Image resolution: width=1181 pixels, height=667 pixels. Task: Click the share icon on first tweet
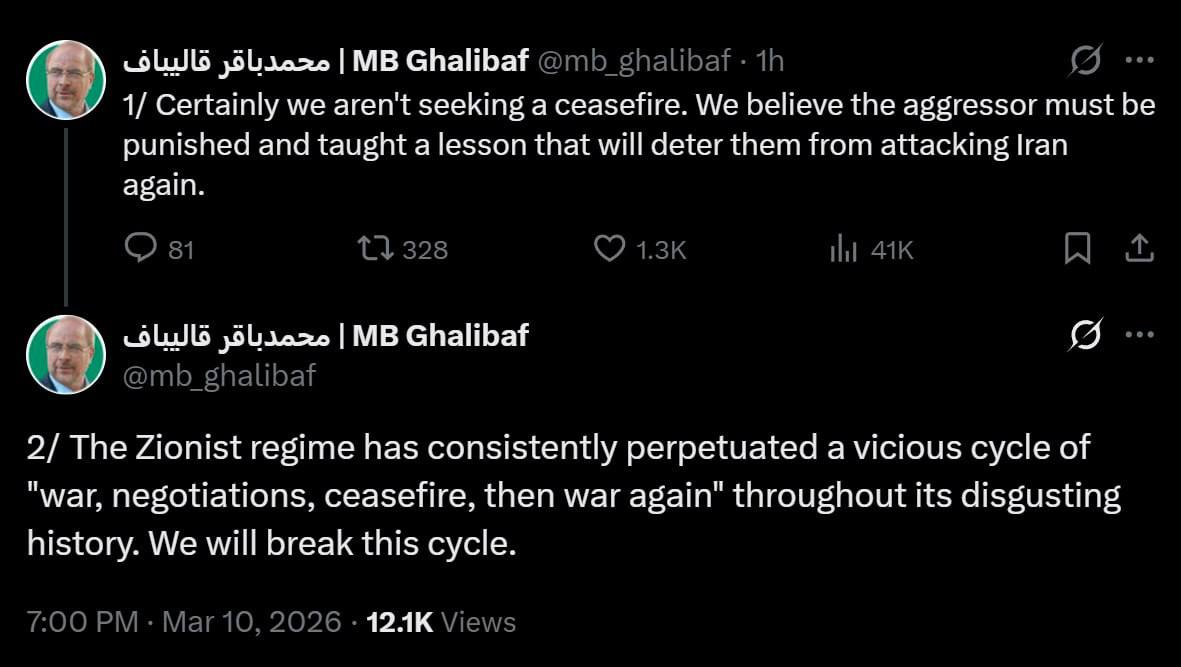pos(1139,248)
